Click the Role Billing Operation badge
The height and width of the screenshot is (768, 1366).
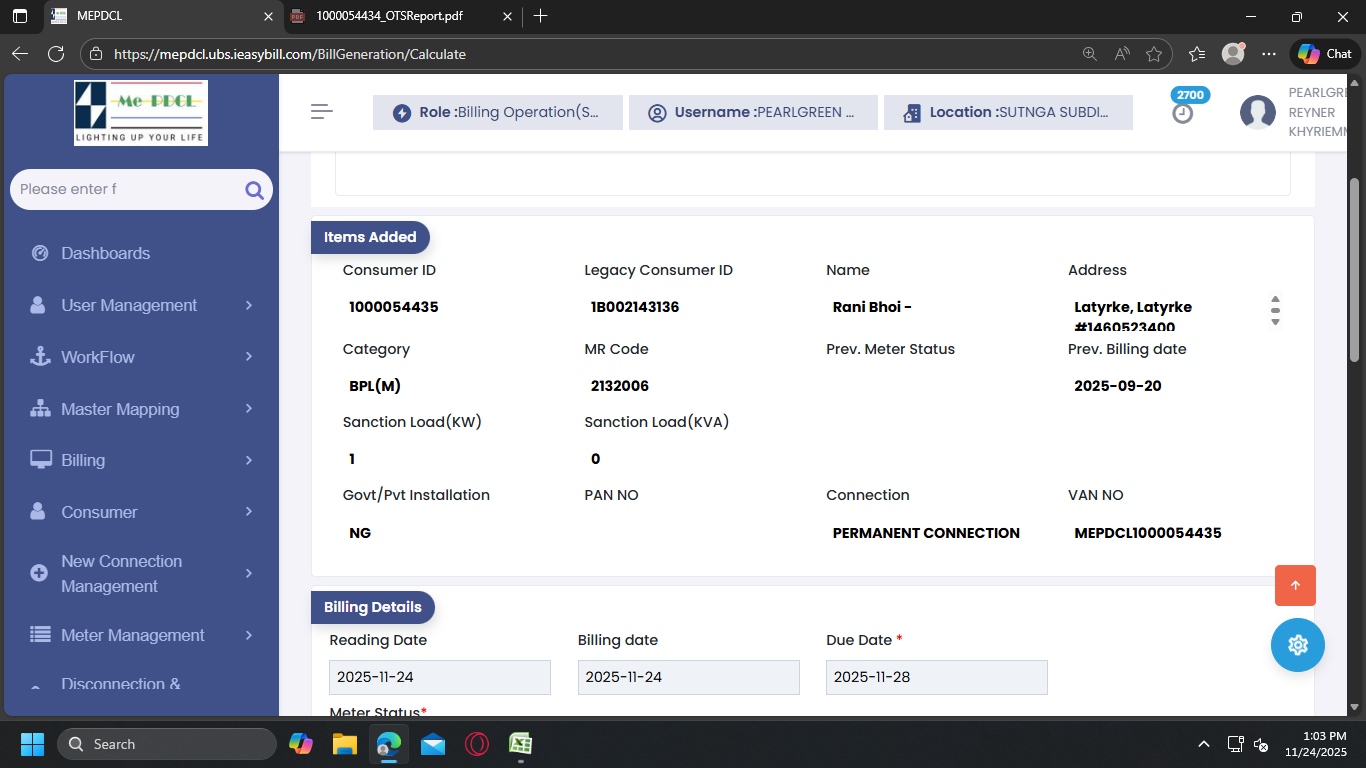point(497,113)
